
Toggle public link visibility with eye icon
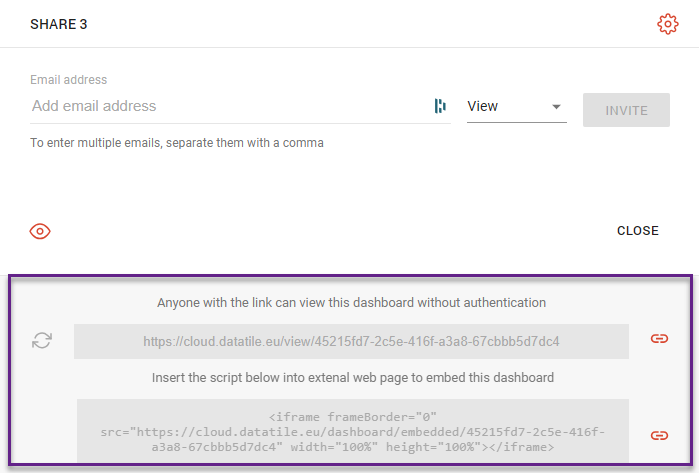(40, 231)
